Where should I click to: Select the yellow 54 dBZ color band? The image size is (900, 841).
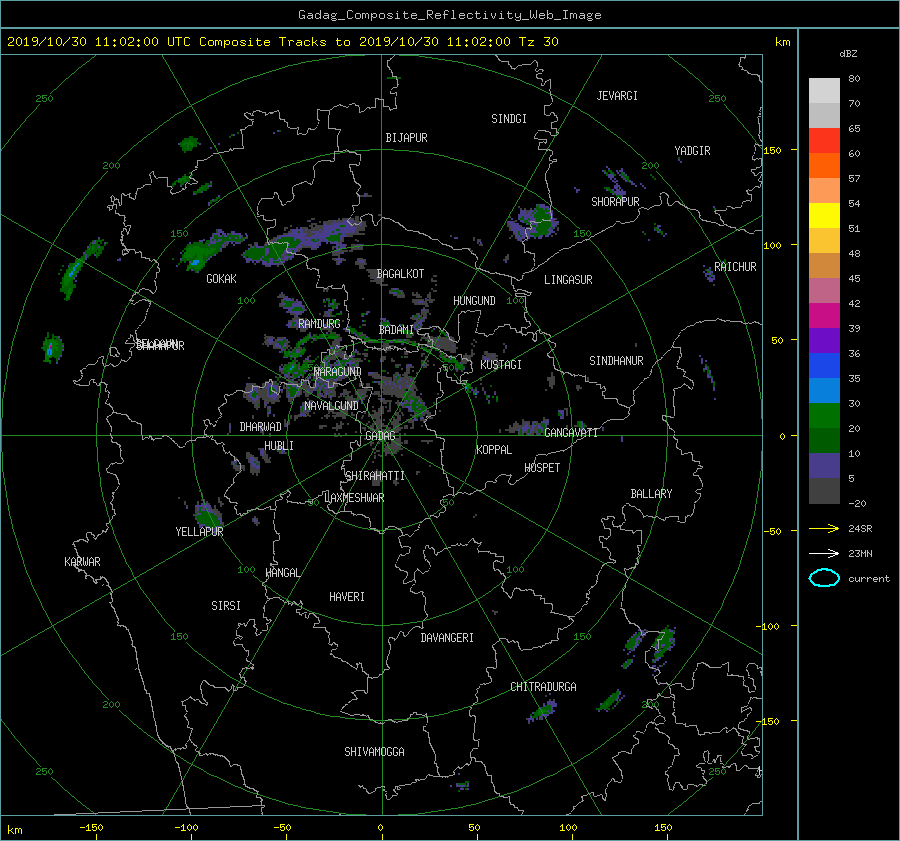pos(824,215)
